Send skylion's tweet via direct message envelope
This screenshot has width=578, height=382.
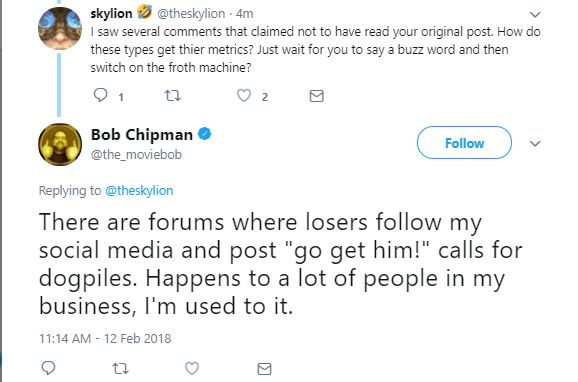[x=316, y=96]
